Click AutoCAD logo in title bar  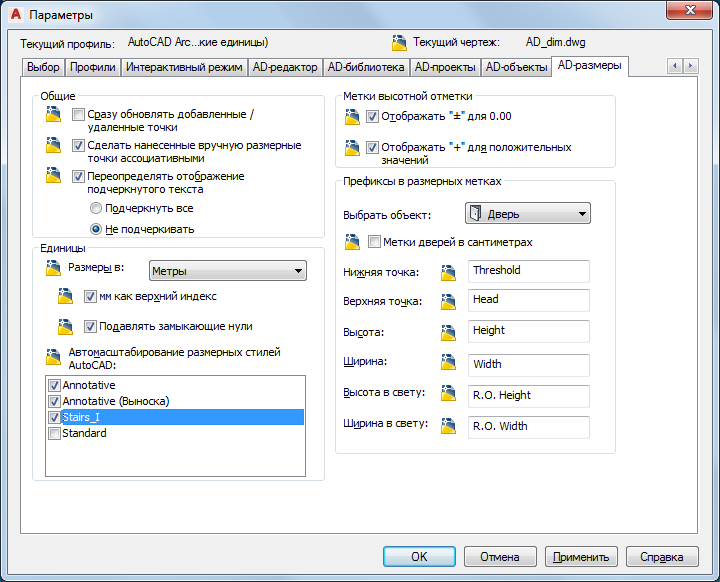tap(16, 15)
